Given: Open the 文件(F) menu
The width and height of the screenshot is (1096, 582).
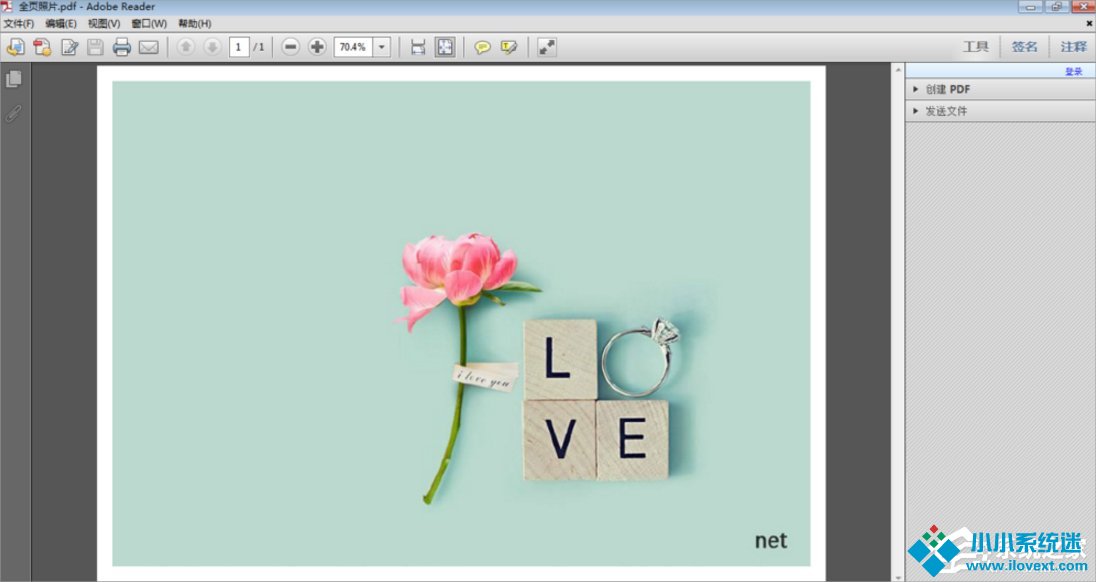Looking at the screenshot, I should pos(19,23).
